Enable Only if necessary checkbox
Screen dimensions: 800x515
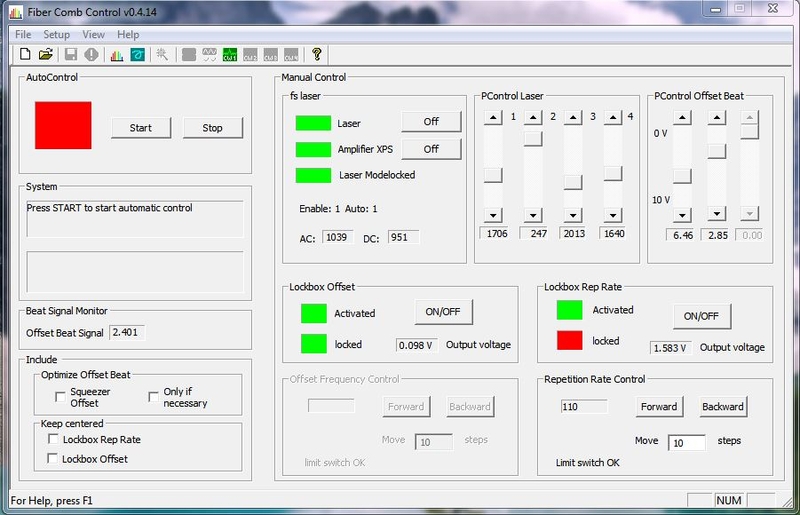tap(153, 397)
